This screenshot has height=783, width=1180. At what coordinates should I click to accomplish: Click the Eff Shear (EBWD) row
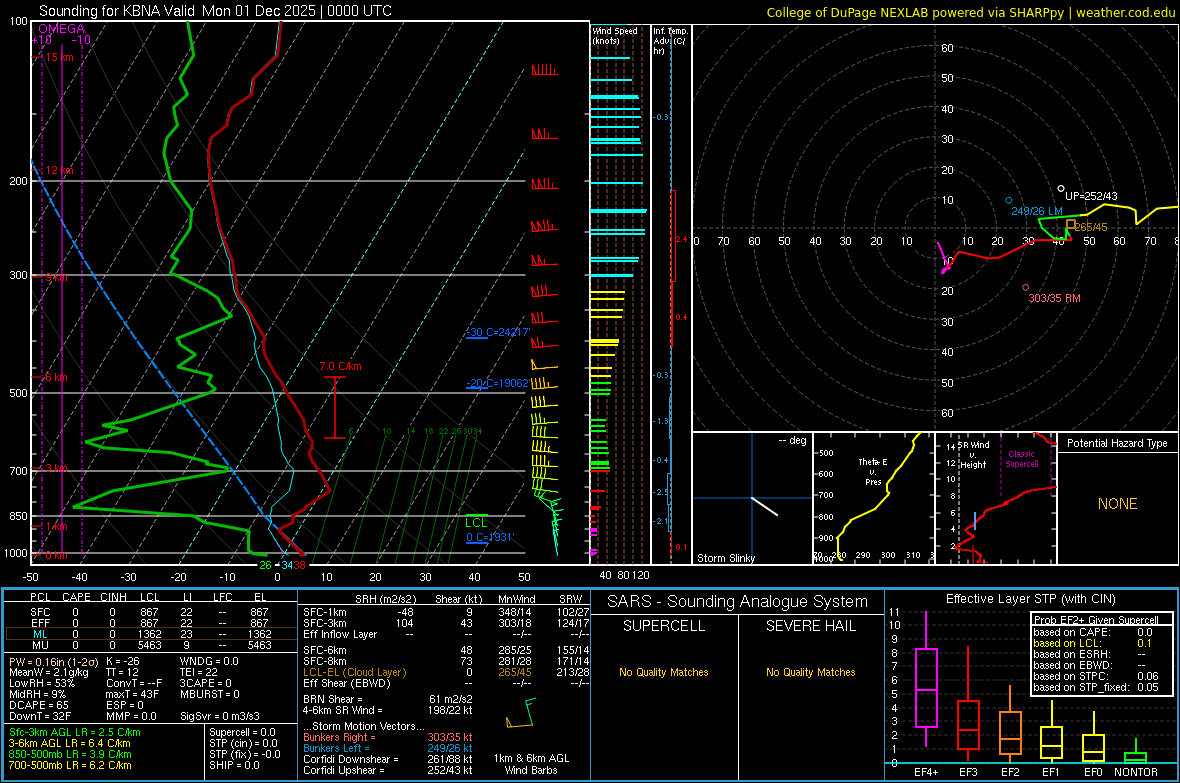coord(446,683)
